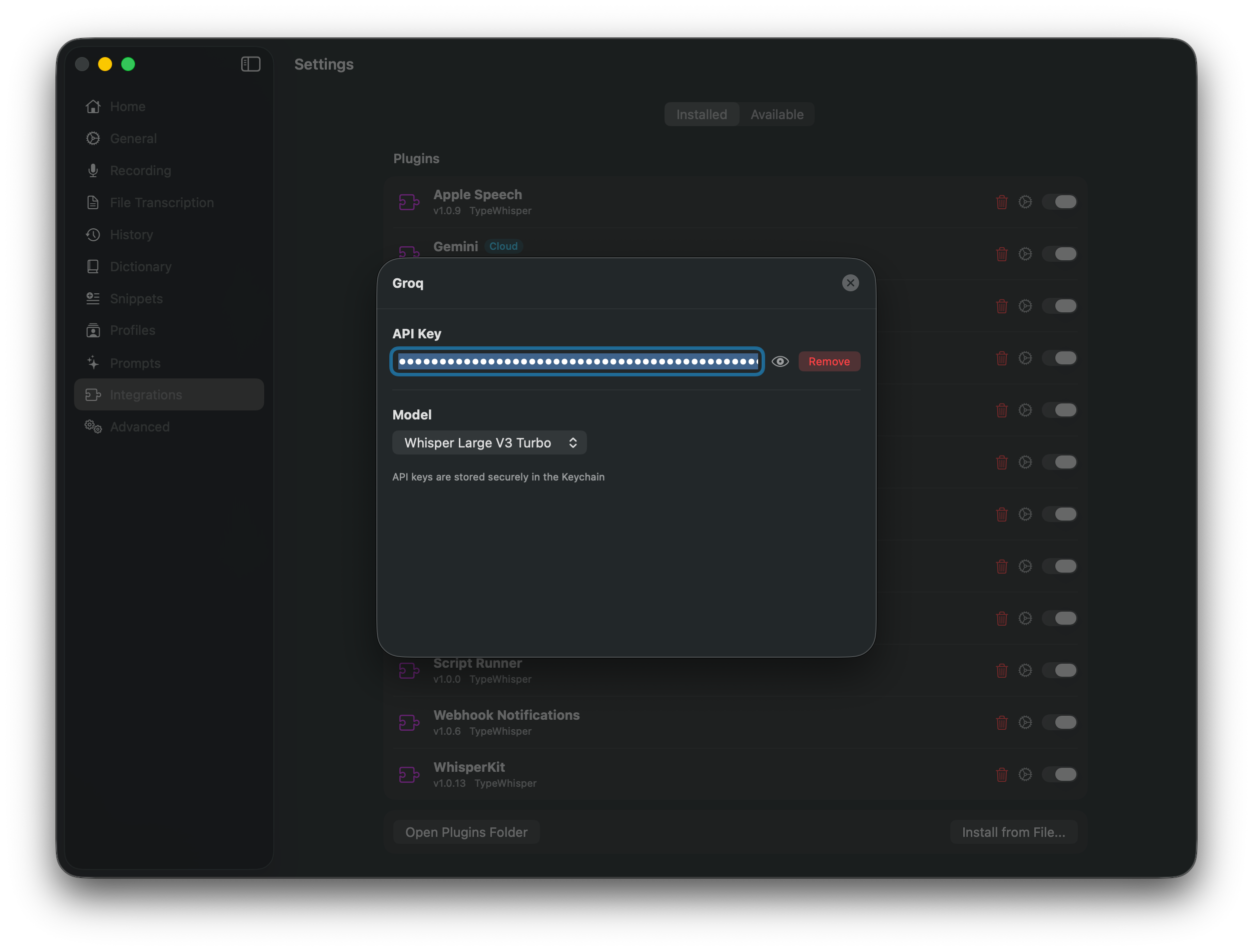Go to Dictionary in sidebar
The height and width of the screenshot is (952, 1253).
(x=140, y=266)
